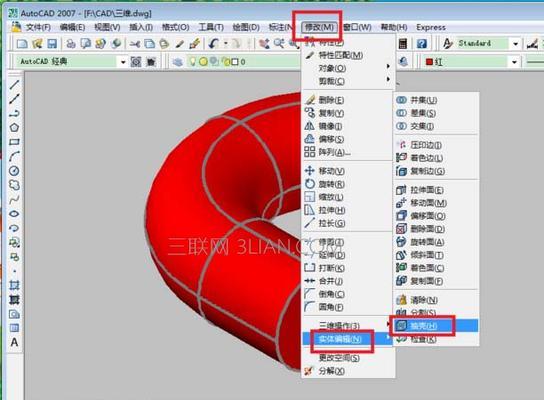This screenshot has height=400, width=544.
Task: Open the Express menu
Action: coord(431,27)
